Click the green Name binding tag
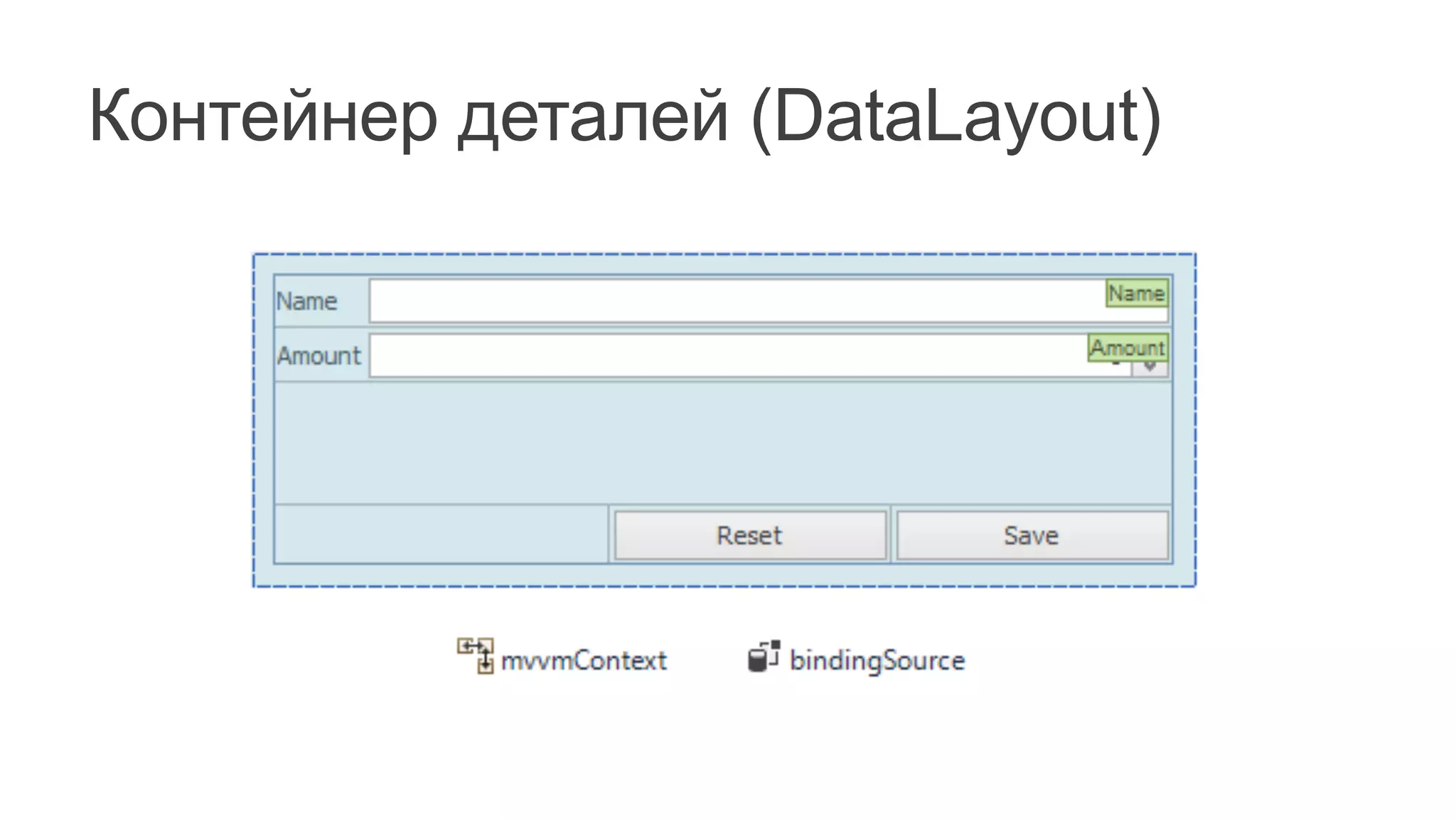This screenshot has width=1456, height=819. click(1136, 294)
